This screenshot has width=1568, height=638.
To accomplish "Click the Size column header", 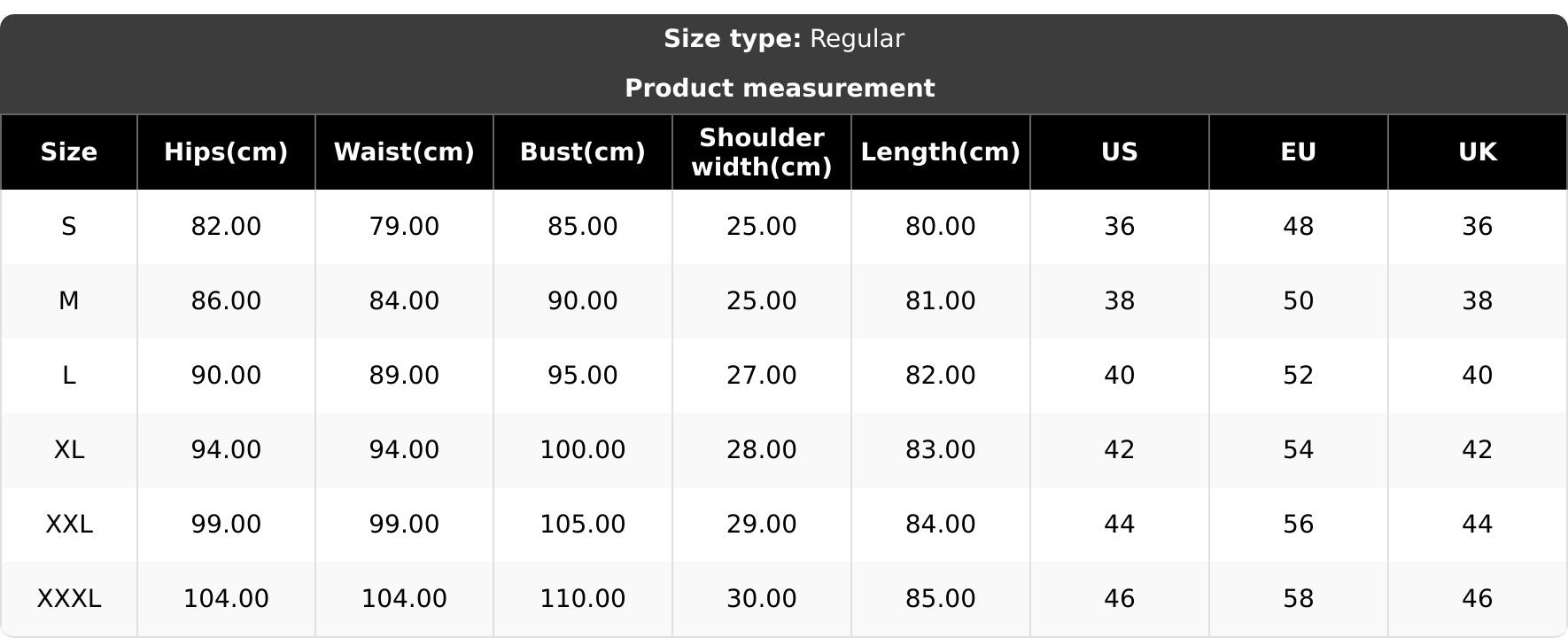I will point(69,152).
